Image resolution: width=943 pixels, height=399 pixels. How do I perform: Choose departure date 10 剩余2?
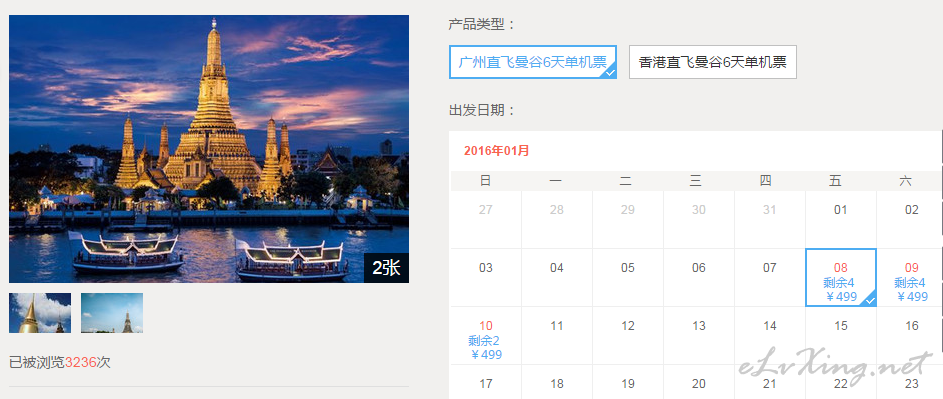[486, 335]
